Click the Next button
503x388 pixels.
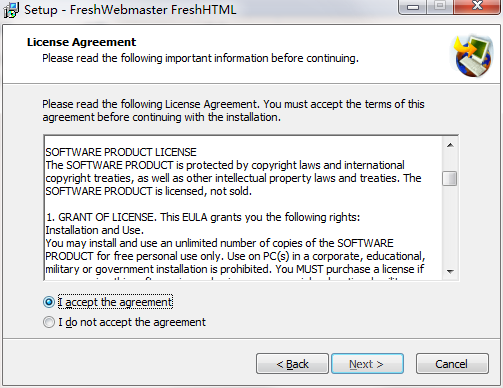[367, 364]
